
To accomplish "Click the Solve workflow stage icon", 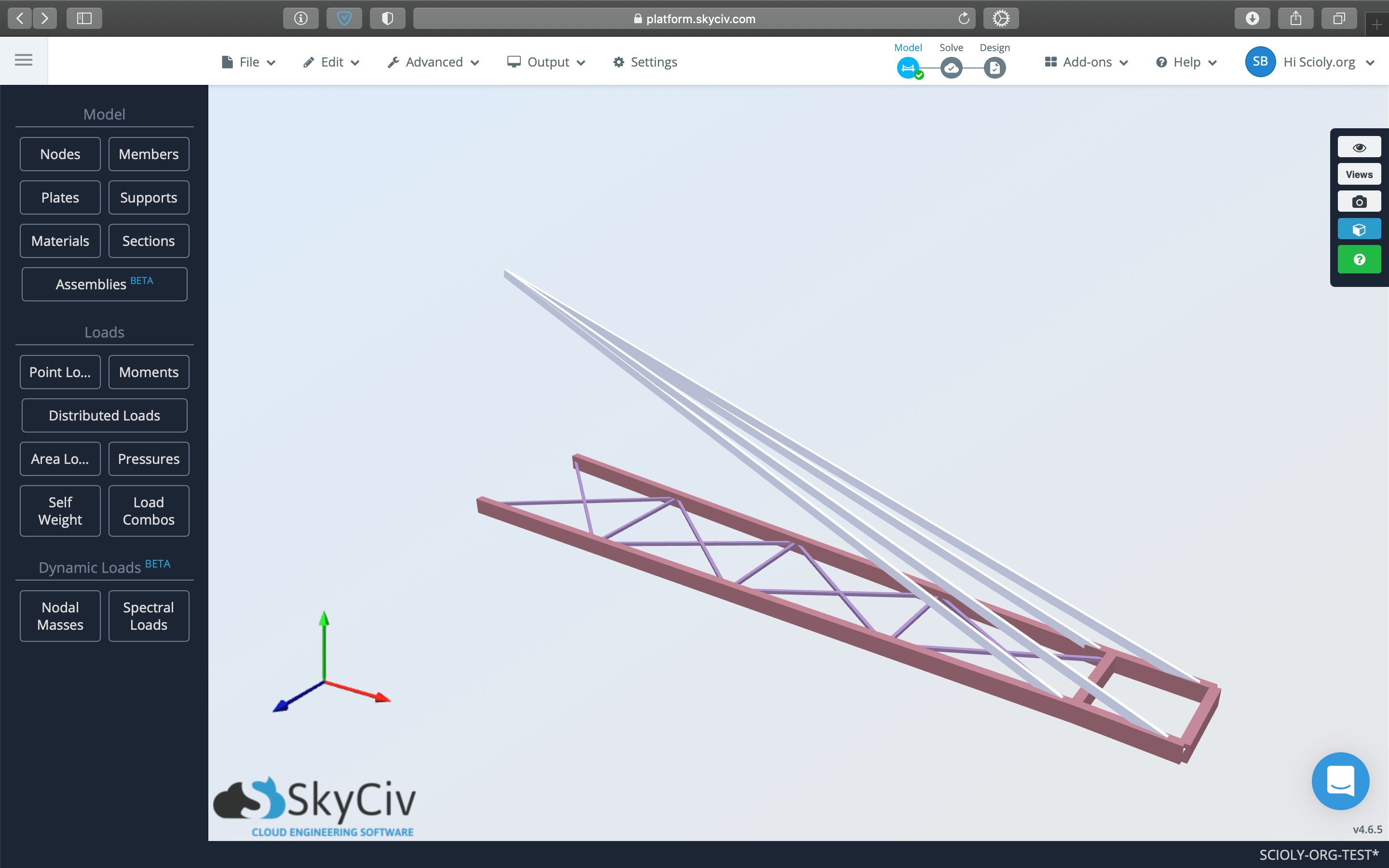I will tap(951, 68).
